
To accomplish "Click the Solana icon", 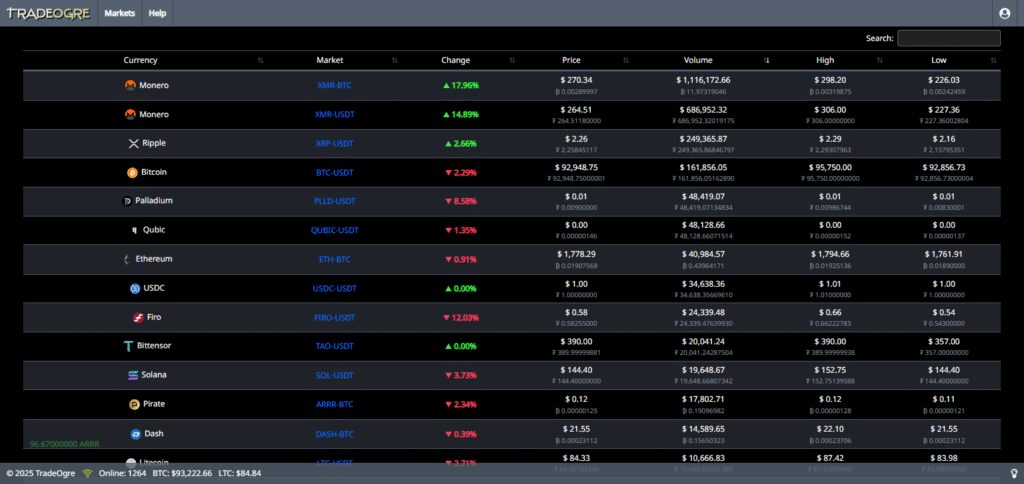I will pos(133,375).
